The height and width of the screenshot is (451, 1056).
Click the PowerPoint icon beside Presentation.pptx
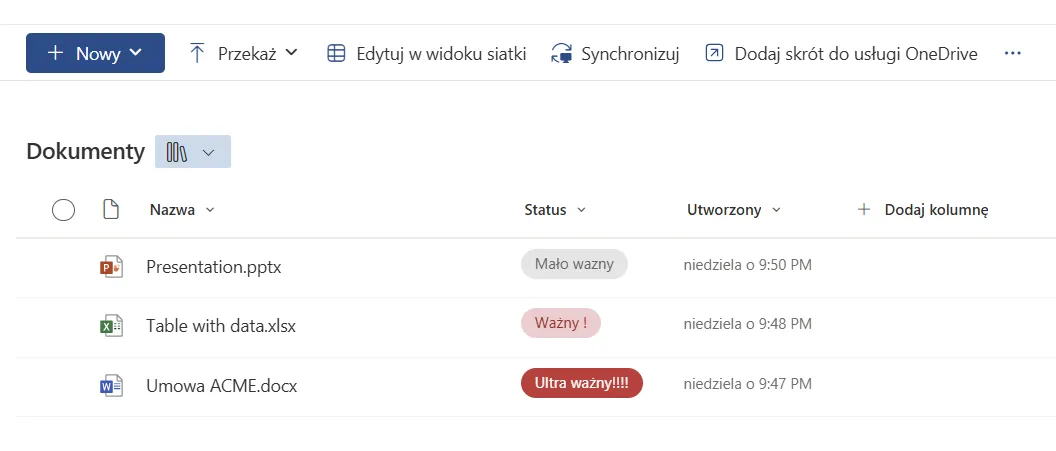pyautogui.click(x=111, y=267)
